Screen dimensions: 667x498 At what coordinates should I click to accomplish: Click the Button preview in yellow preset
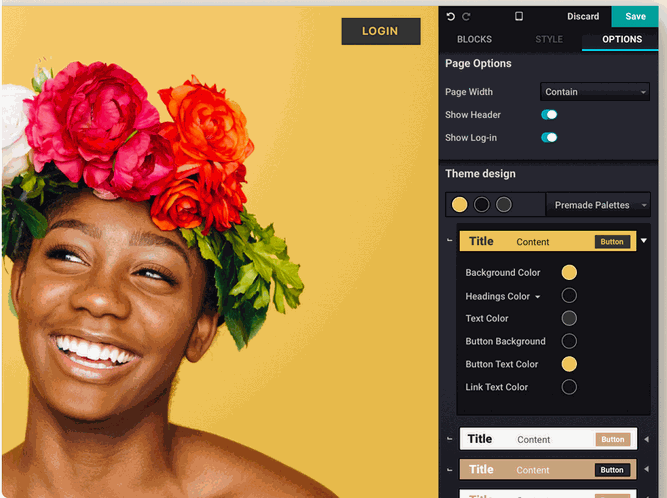click(x=612, y=242)
